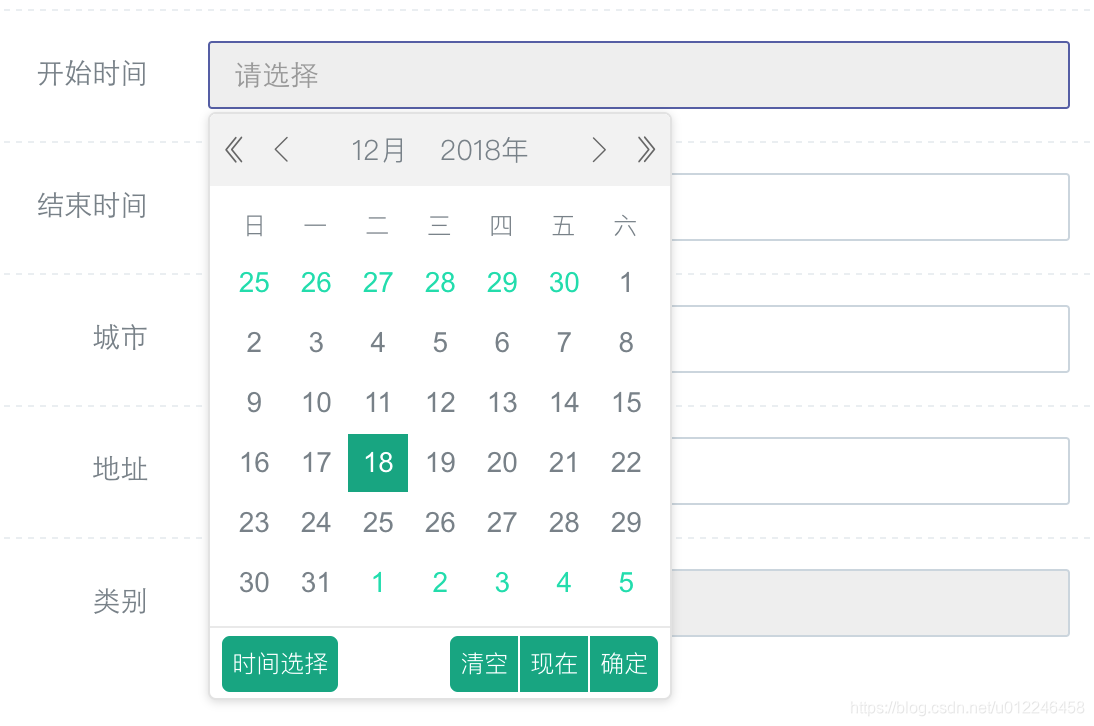Select the highlighted date 18

coord(377,462)
